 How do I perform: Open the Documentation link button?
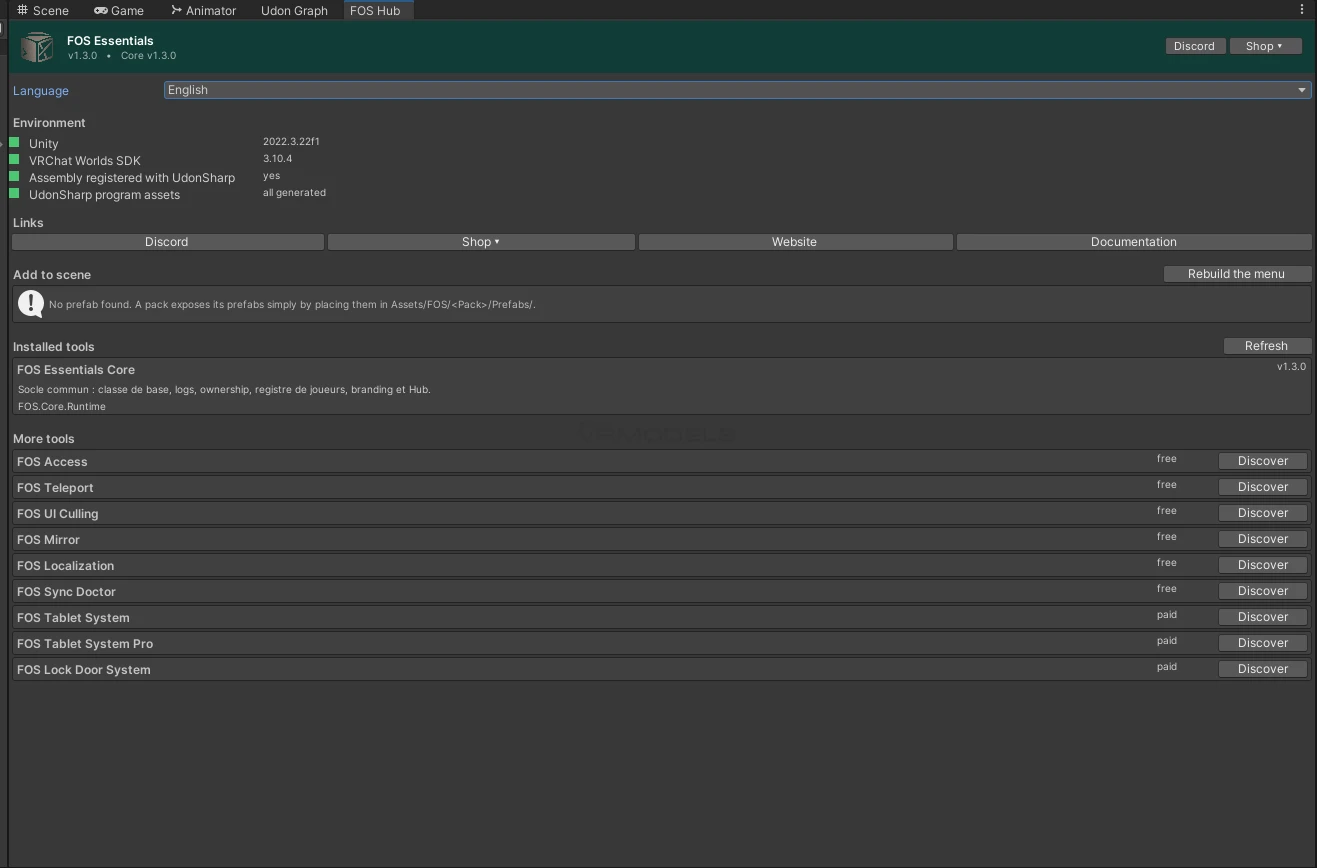1134,242
